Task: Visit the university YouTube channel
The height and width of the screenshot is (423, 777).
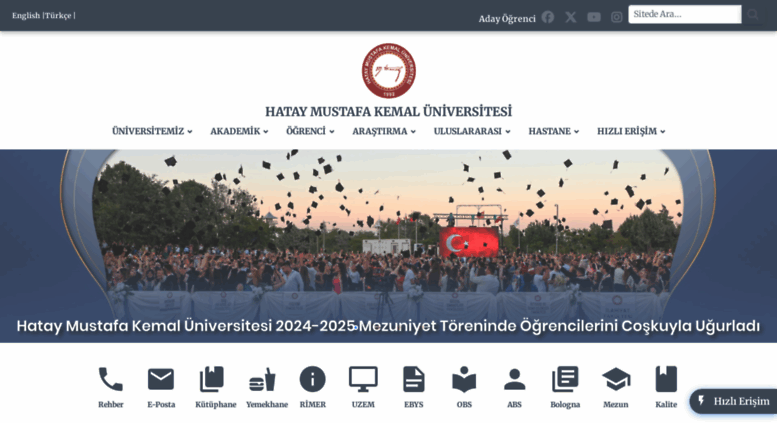Action: pos(594,17)
